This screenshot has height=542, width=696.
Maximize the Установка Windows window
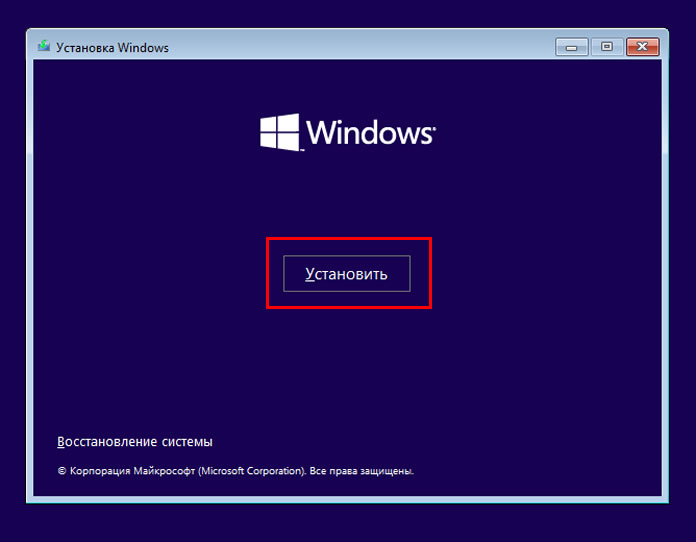607,47
